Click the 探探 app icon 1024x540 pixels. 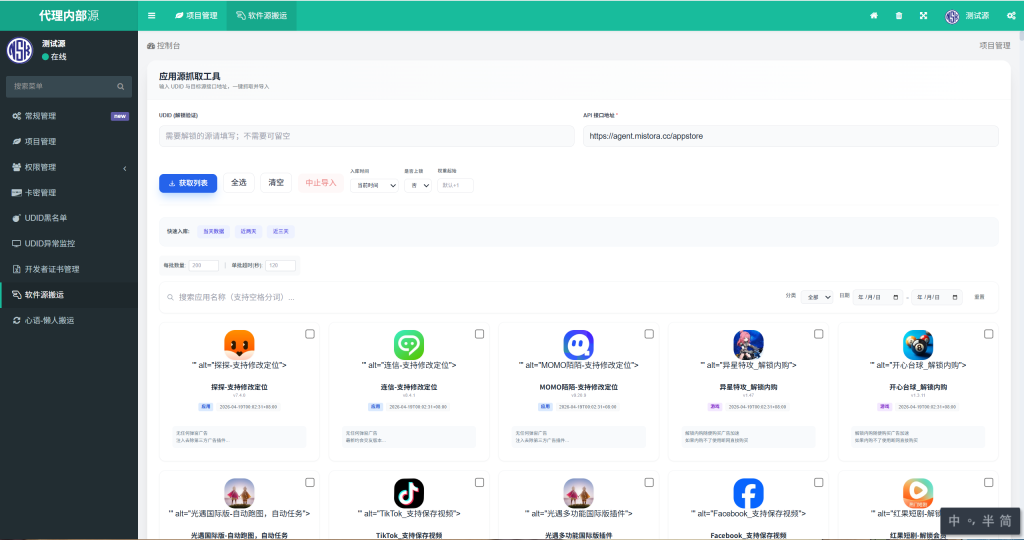pos(239,344)
